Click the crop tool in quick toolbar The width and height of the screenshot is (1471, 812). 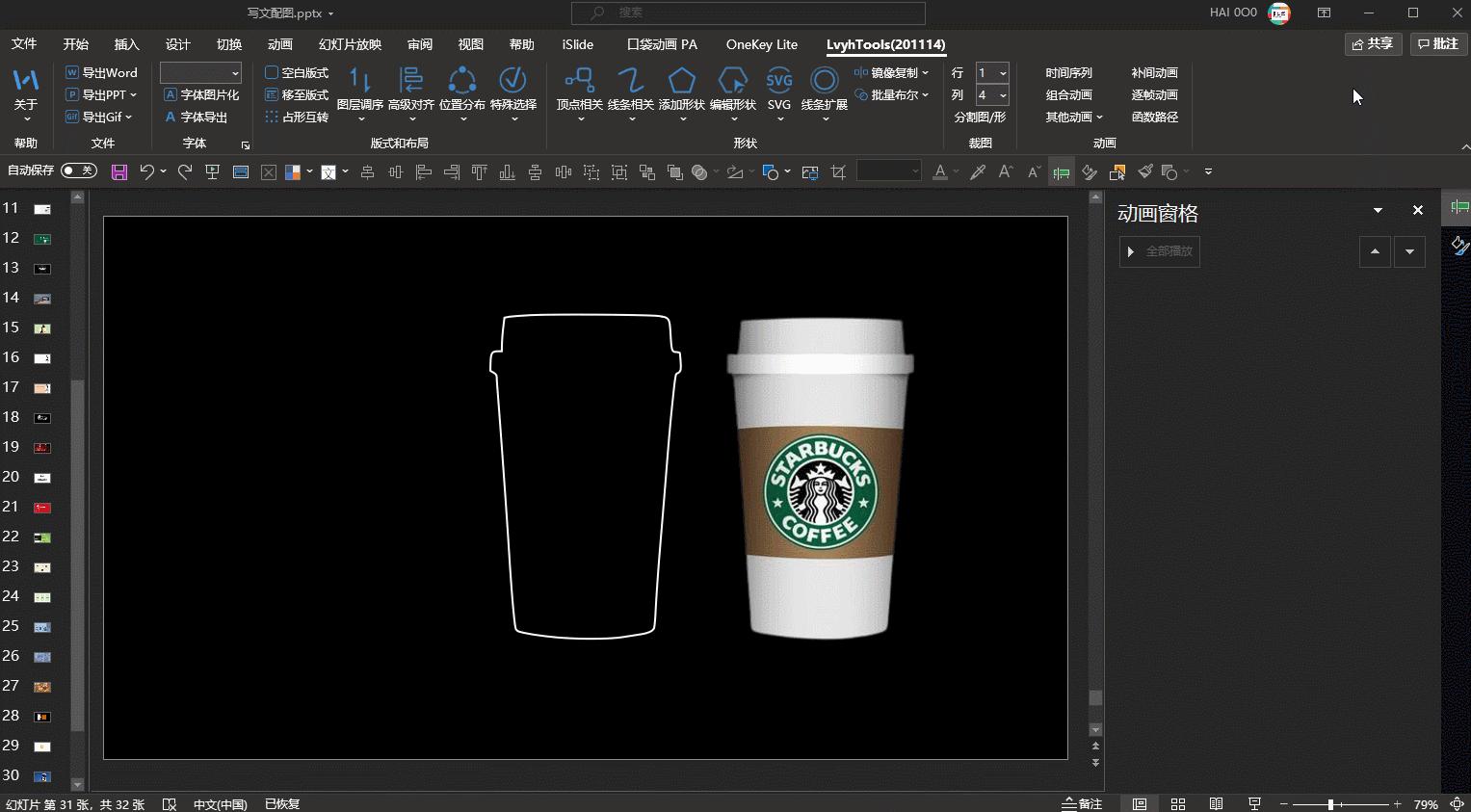pos(838,172)
